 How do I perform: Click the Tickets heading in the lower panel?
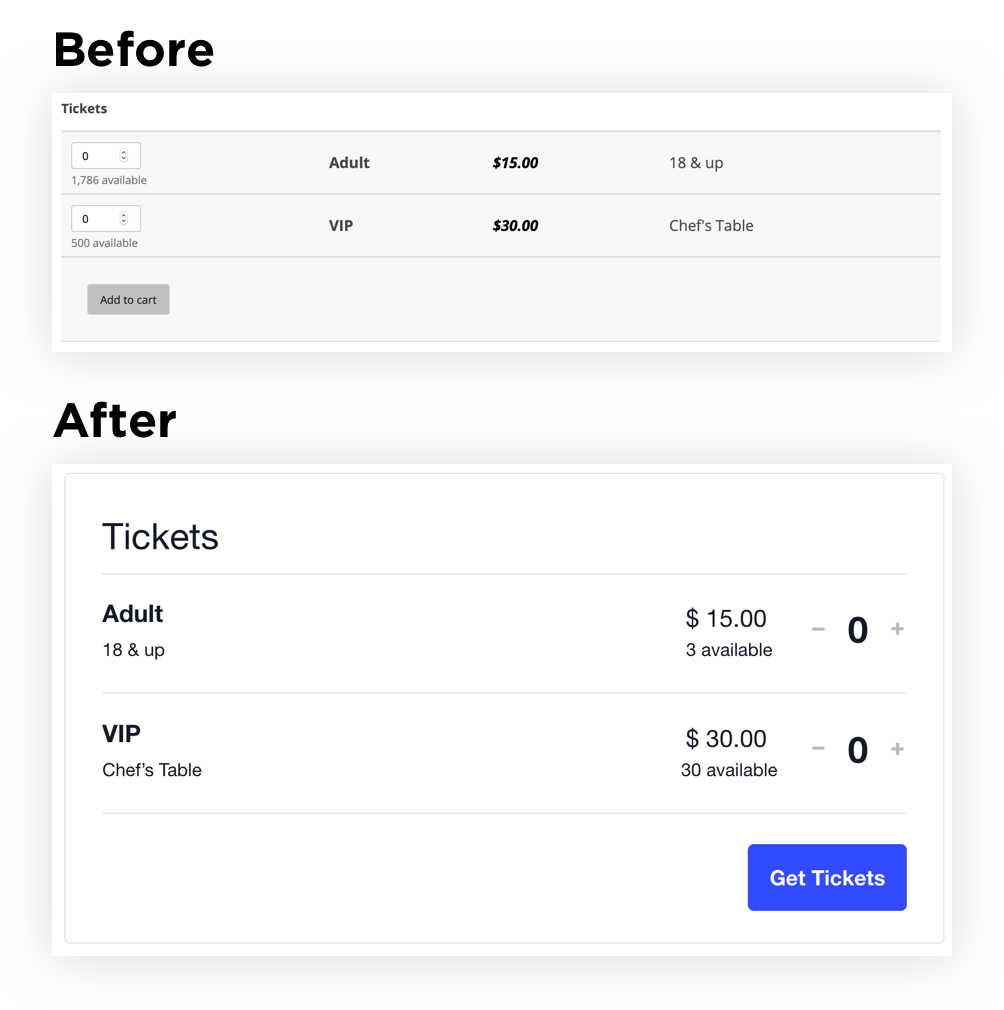tap(160, 536)
